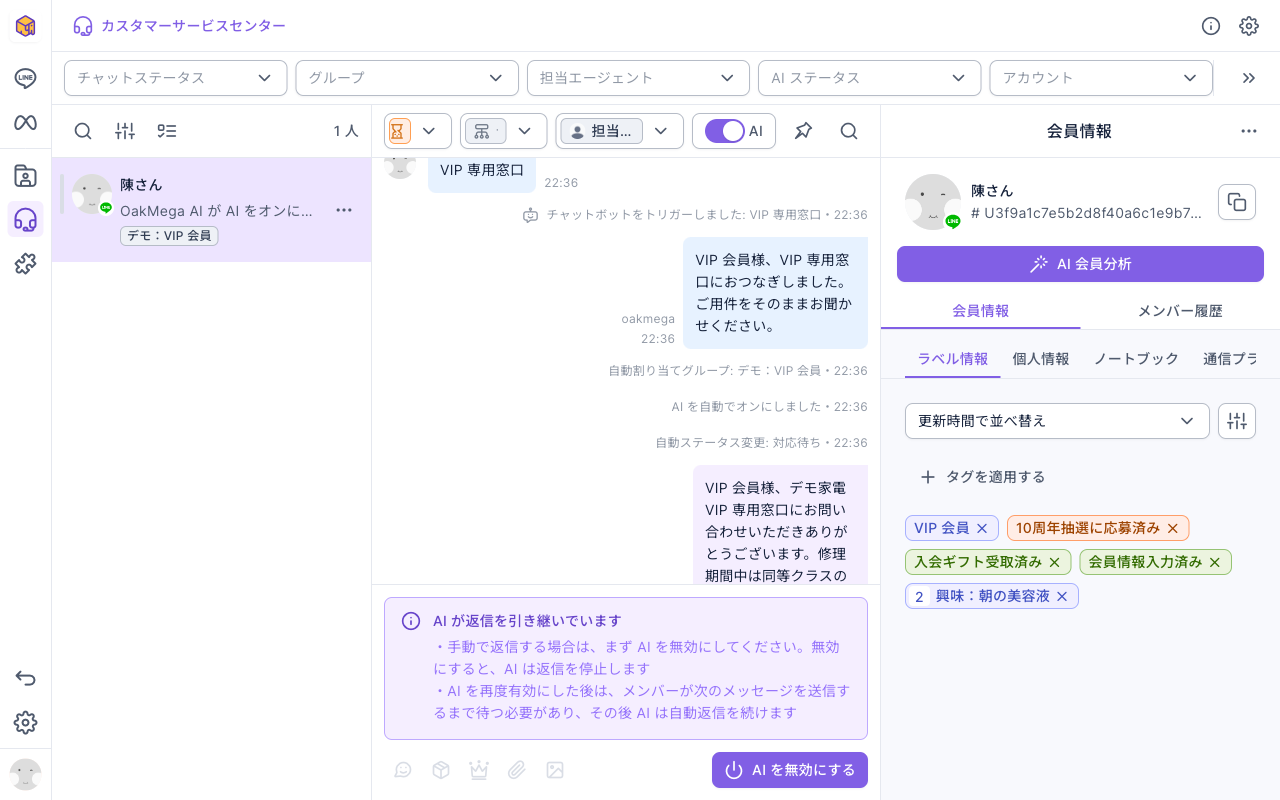Search the chat list with the magnifier icon
This screenshot has height=800, width=1280.
[x=83, y=131]
